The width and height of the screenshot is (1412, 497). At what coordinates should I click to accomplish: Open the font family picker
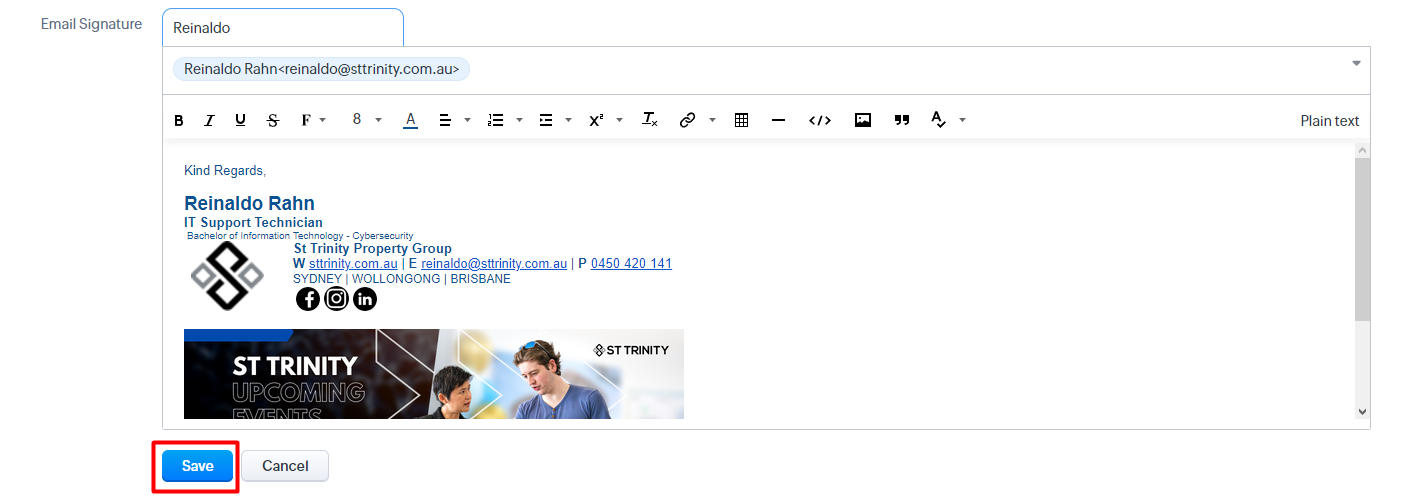click(x=307, y=120)
